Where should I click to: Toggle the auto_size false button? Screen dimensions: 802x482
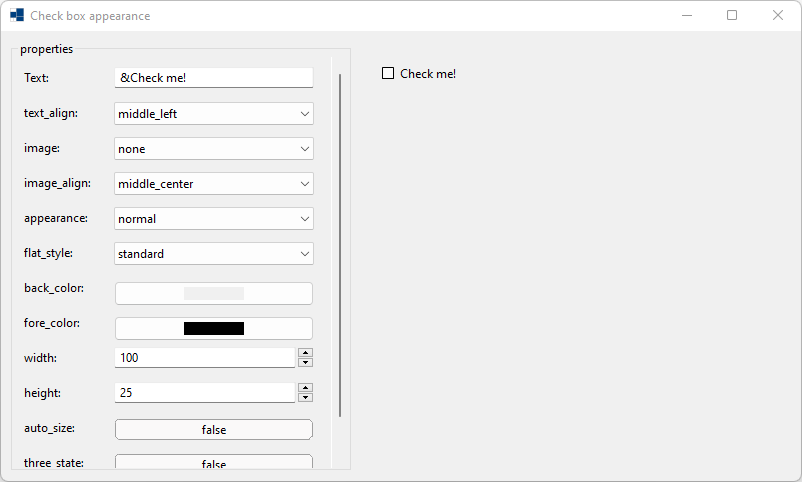(x=214, y=429)
